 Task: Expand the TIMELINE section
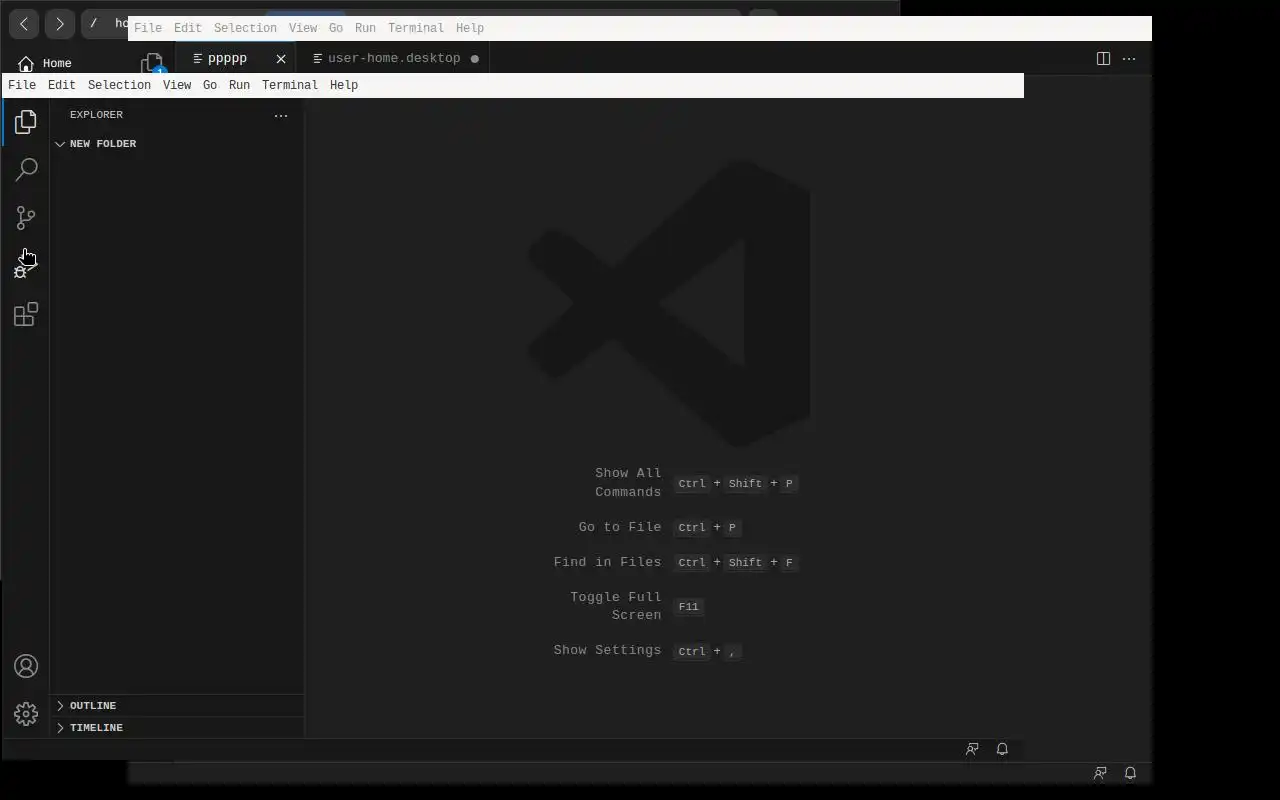[x=96, y=728]
